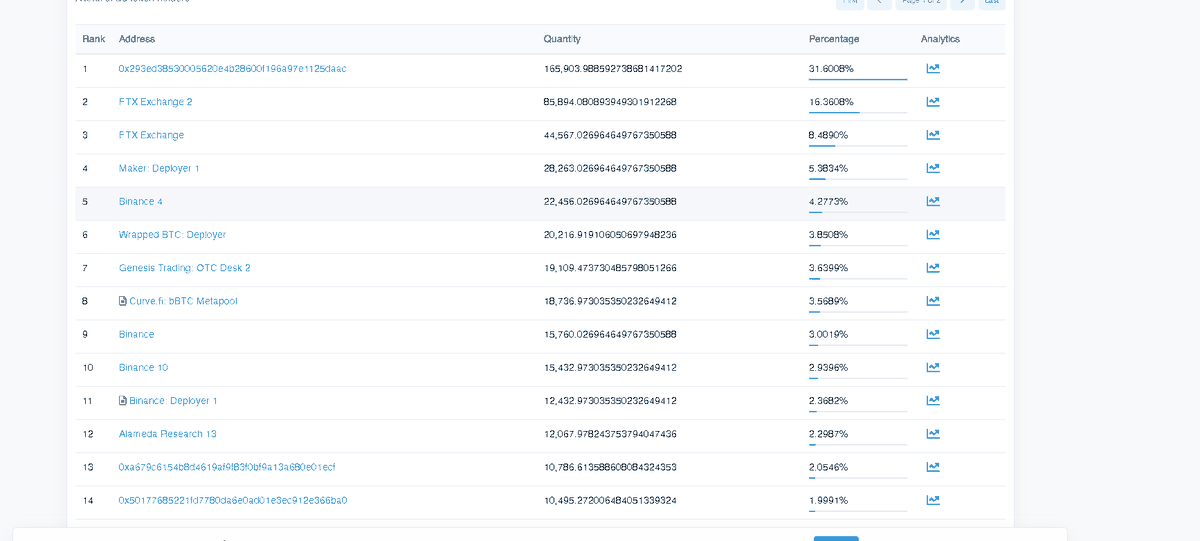Go to Binance 4 address
Screen dimensions: 1200x541
141,201
